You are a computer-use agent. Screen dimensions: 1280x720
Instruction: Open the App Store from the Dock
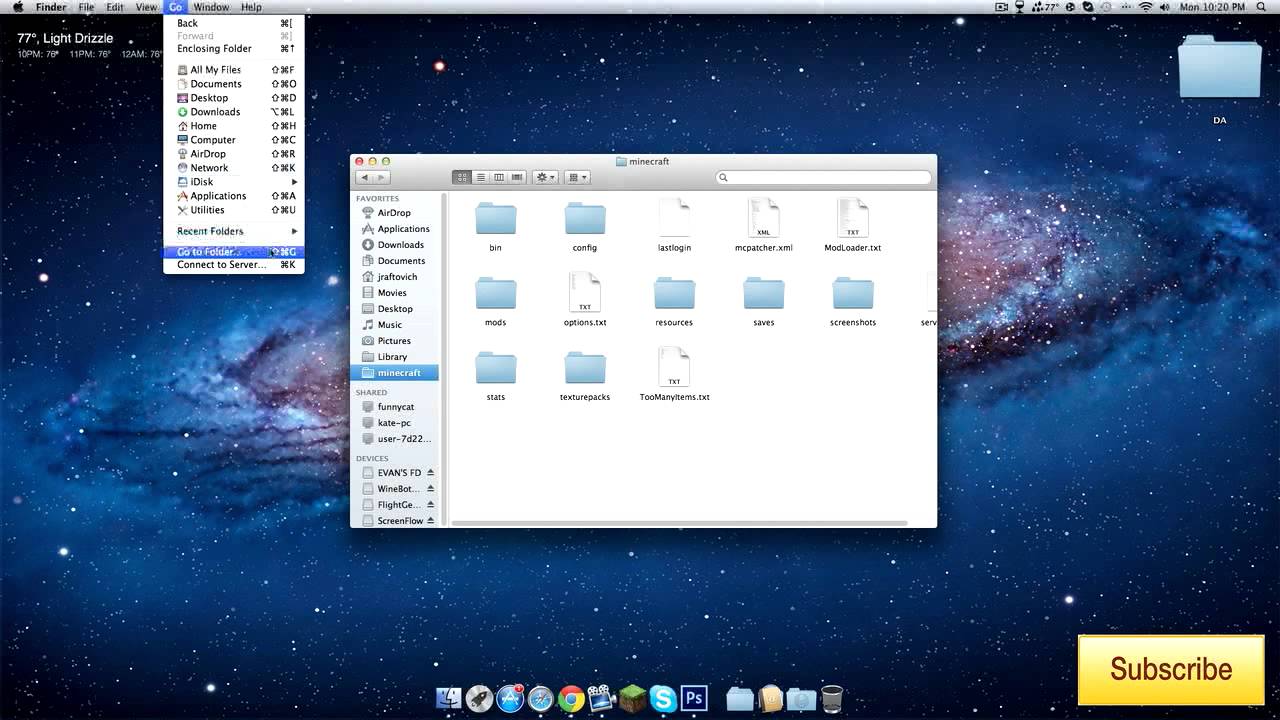point(511,698)
